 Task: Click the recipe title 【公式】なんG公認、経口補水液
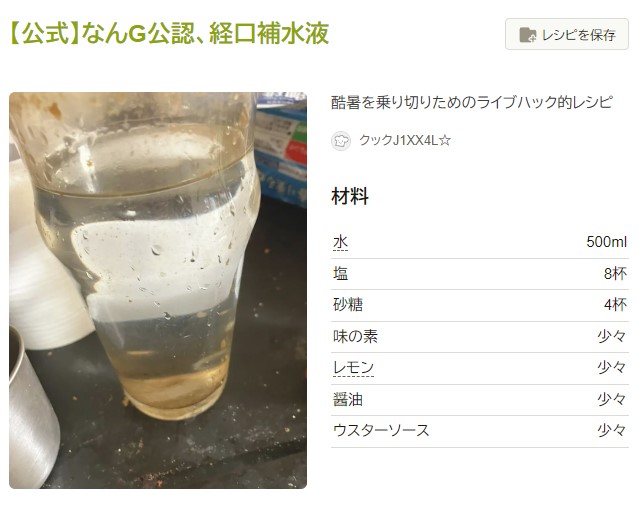pyautogui.click(x=169, y=33)
